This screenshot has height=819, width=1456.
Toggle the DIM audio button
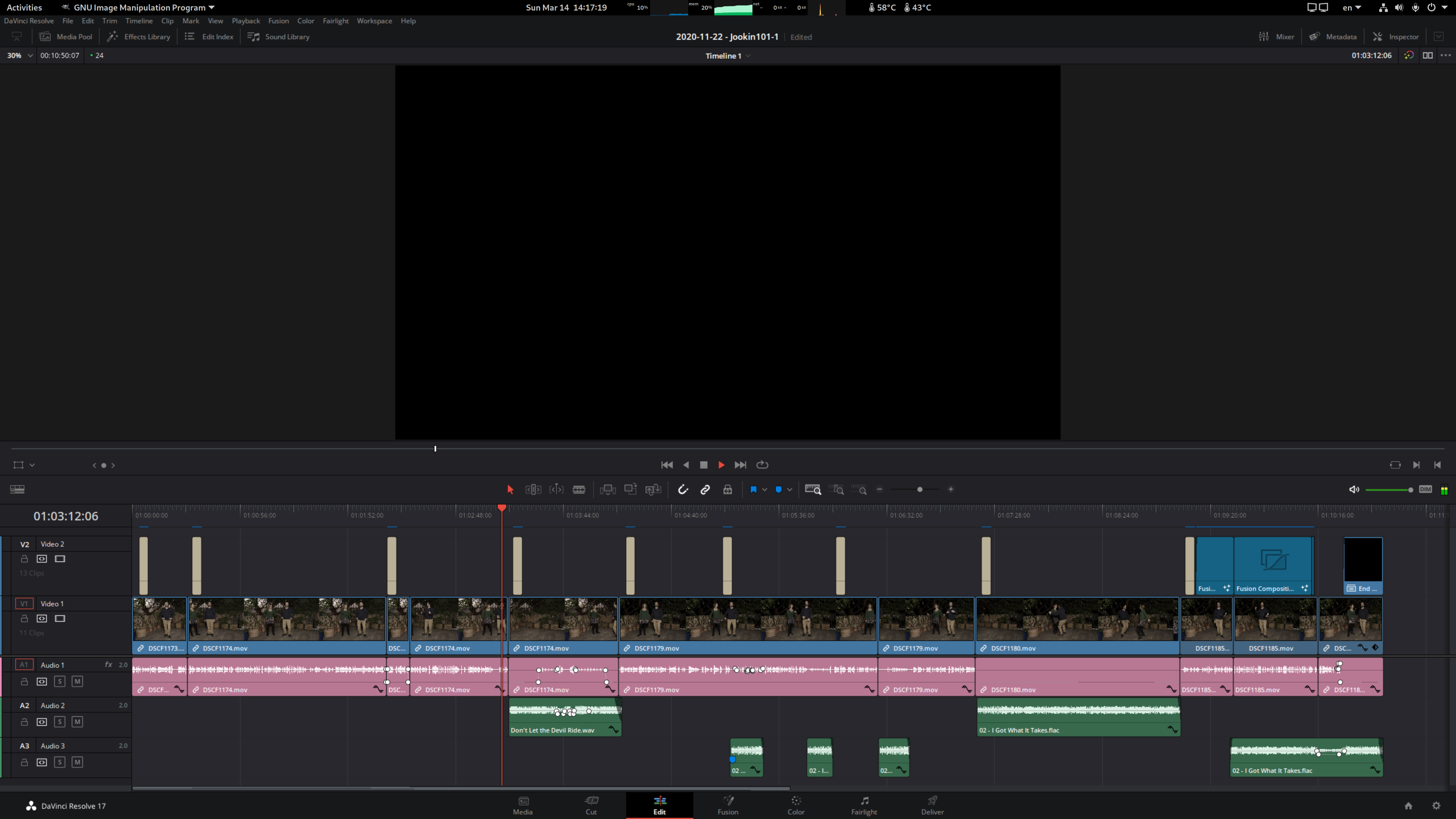click(x=1425, y=490)
